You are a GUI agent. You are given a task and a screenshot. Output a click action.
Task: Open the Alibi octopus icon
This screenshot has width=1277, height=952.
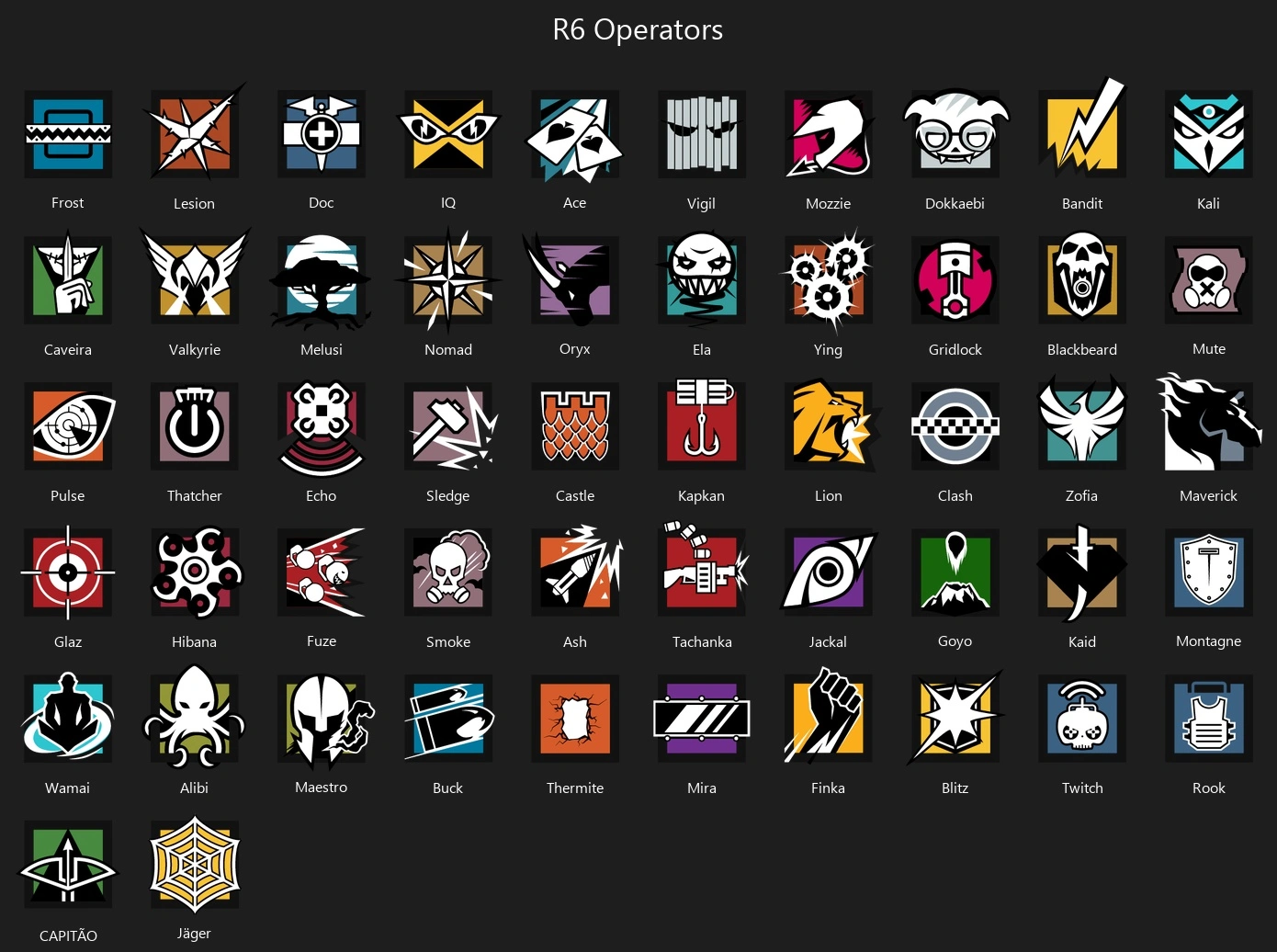[195, 717]
